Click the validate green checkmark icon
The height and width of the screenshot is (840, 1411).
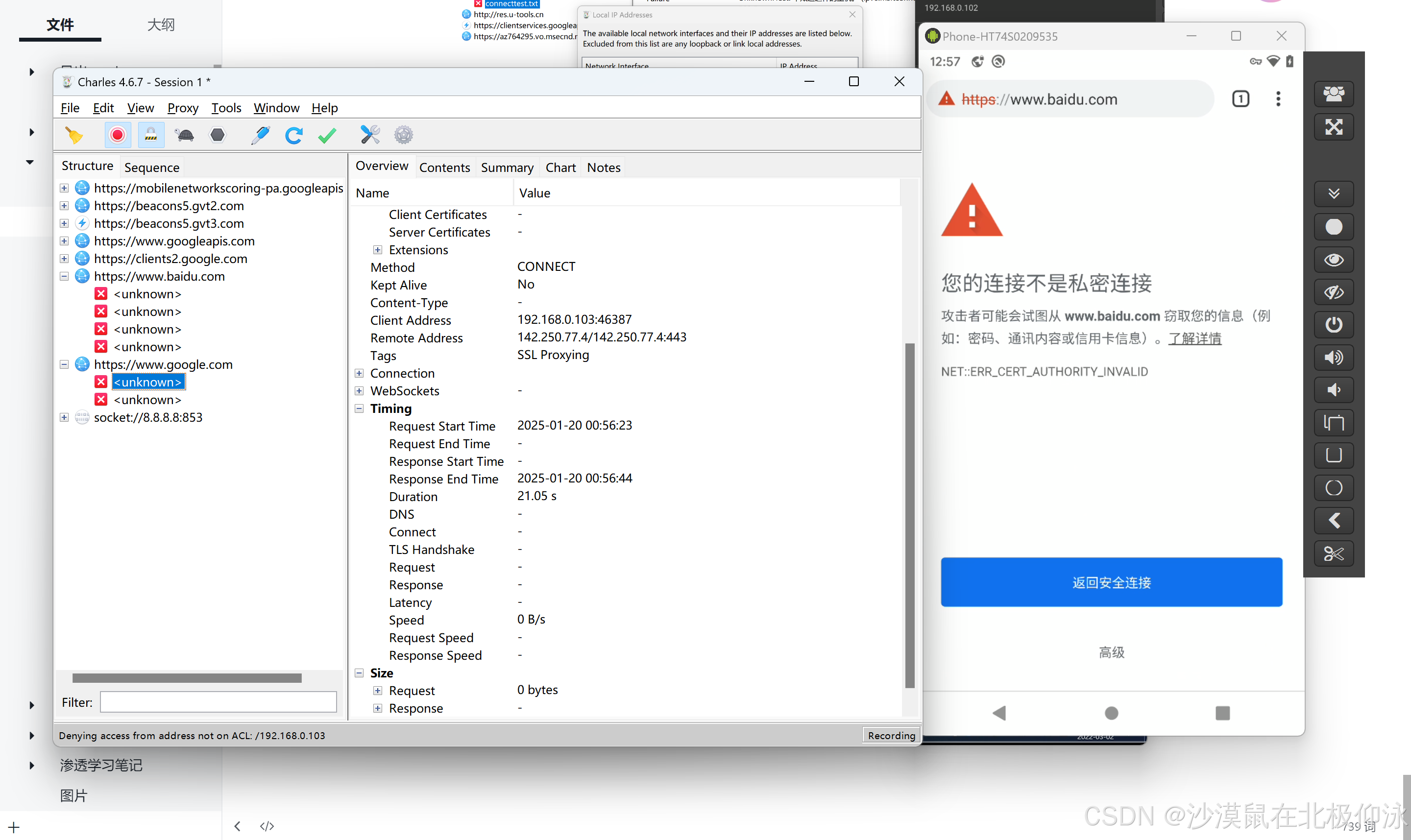tap(327, 135)
